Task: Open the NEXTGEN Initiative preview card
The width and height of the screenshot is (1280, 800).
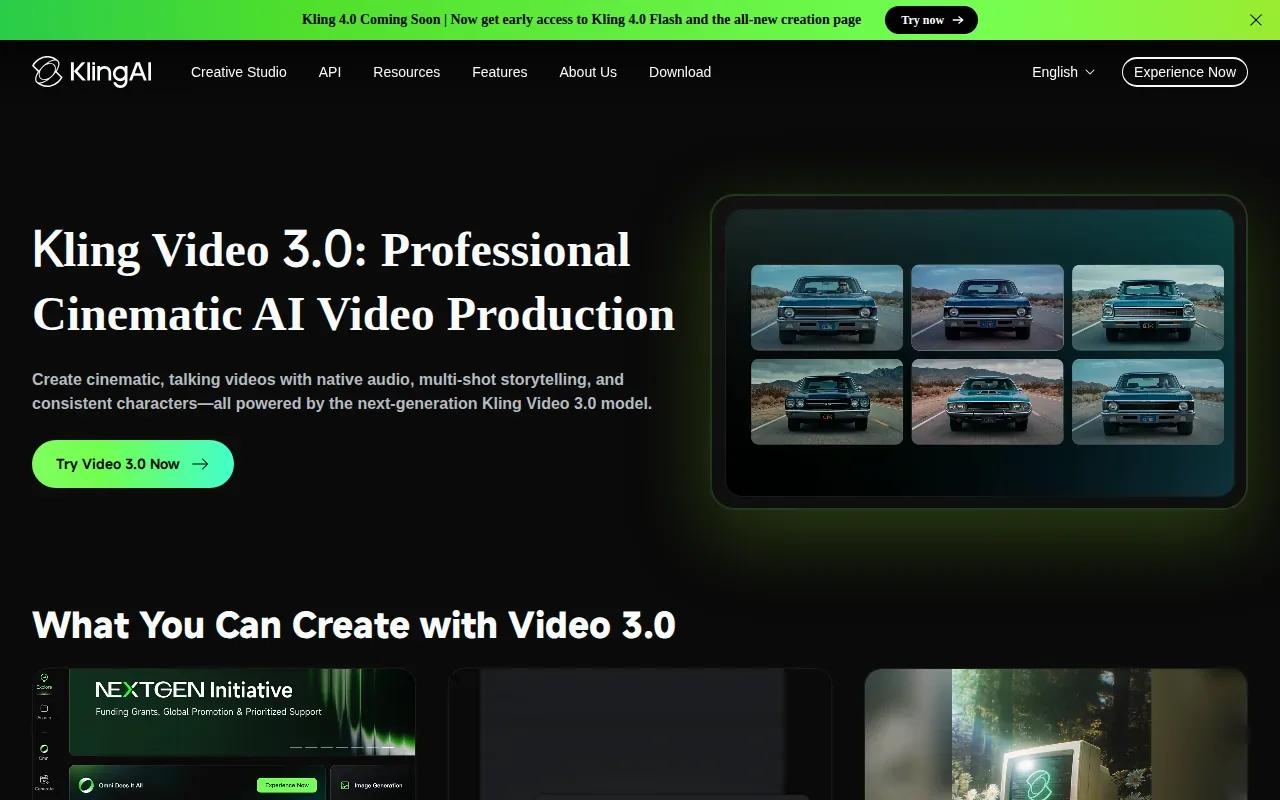Action: [224, 734]
